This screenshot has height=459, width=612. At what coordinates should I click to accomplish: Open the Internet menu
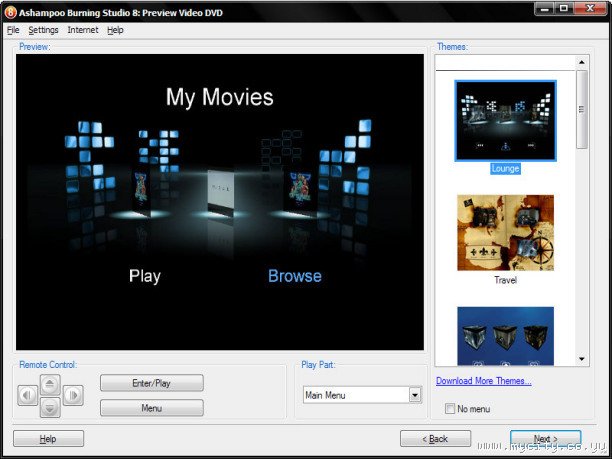(x=83, y=30)
